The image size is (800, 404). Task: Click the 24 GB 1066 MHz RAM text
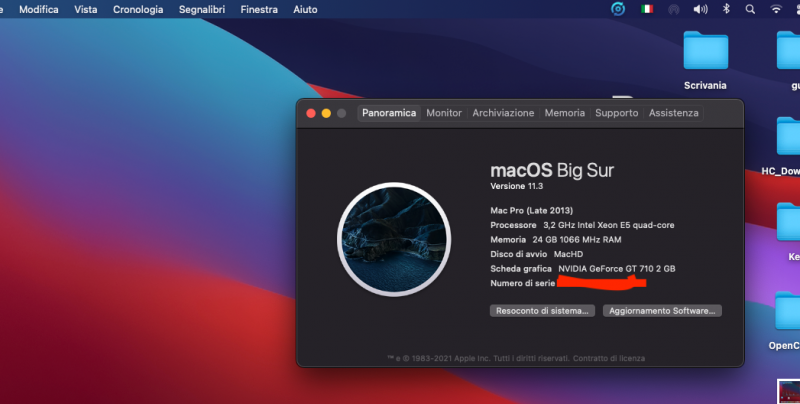click(x=577, y=239)
